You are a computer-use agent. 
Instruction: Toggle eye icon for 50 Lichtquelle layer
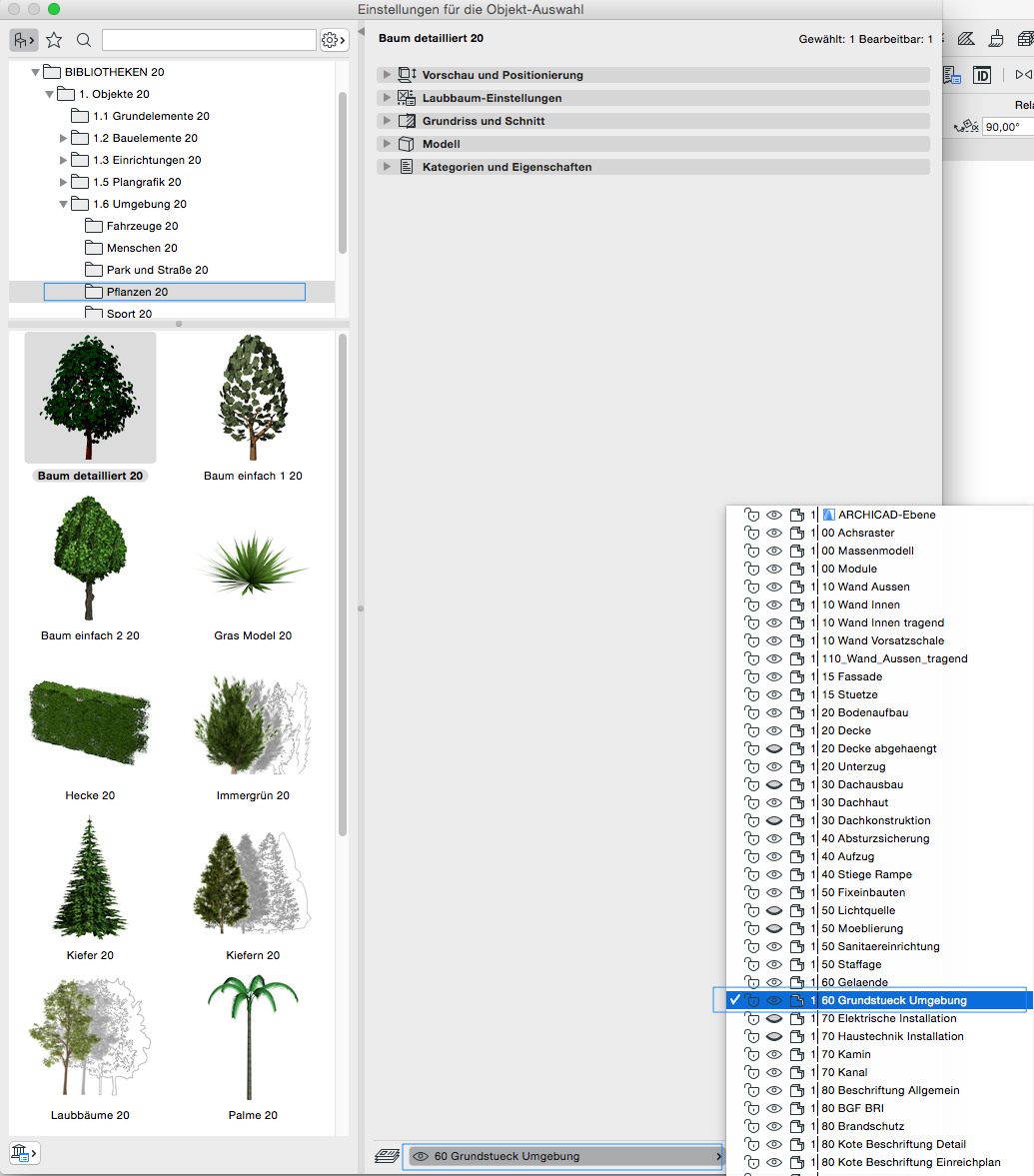[774, 911]
